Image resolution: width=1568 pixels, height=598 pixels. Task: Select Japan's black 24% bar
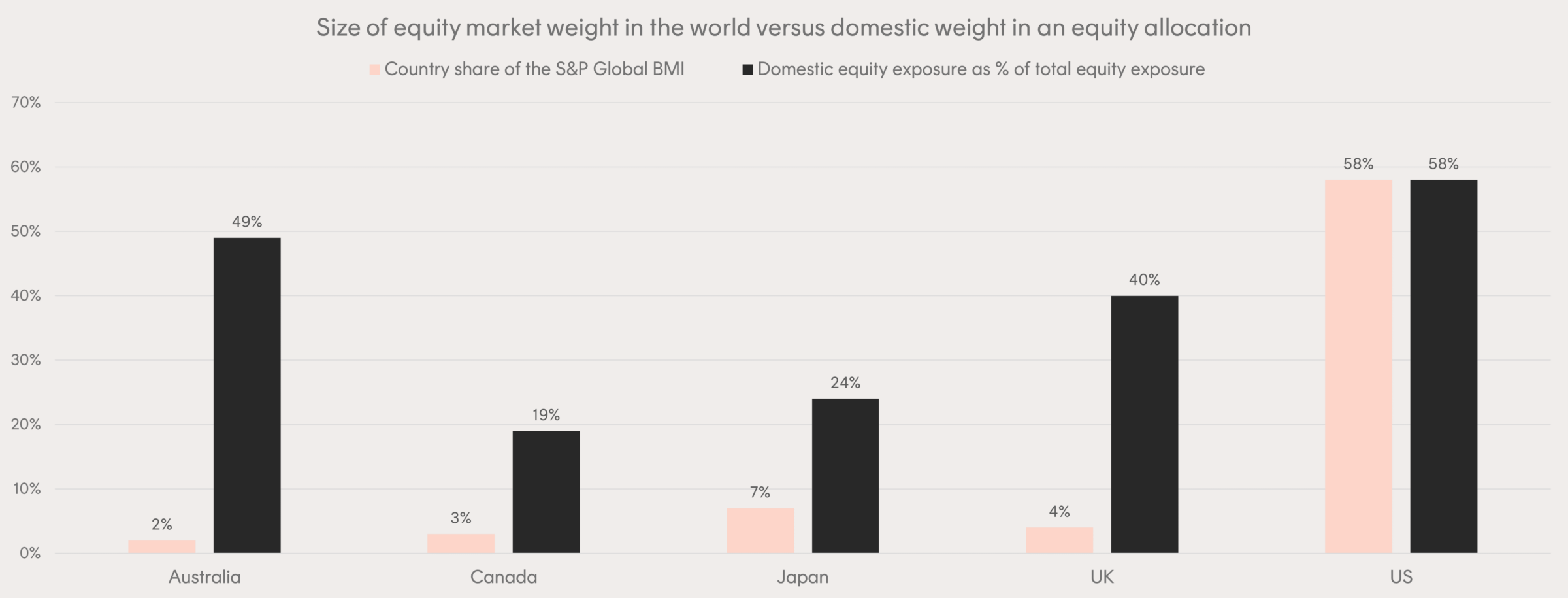click(x=845, y=475)
